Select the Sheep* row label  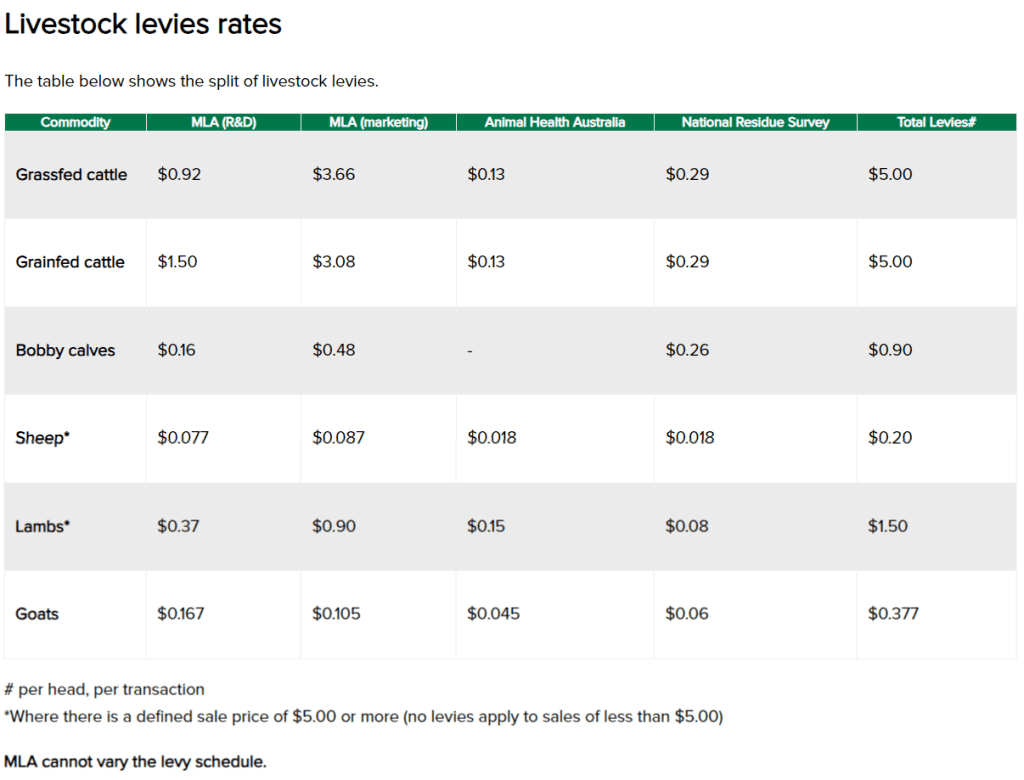[x=42, y=438]
